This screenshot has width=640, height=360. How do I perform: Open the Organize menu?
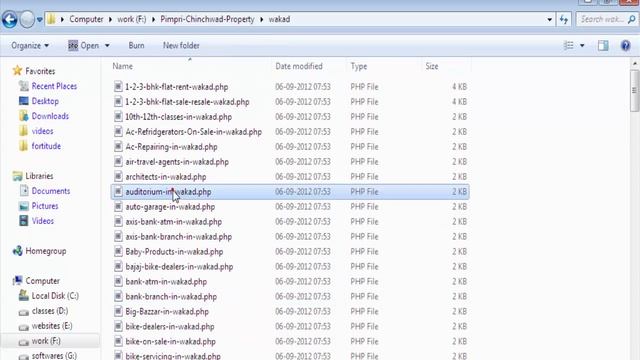click(30, 45)
